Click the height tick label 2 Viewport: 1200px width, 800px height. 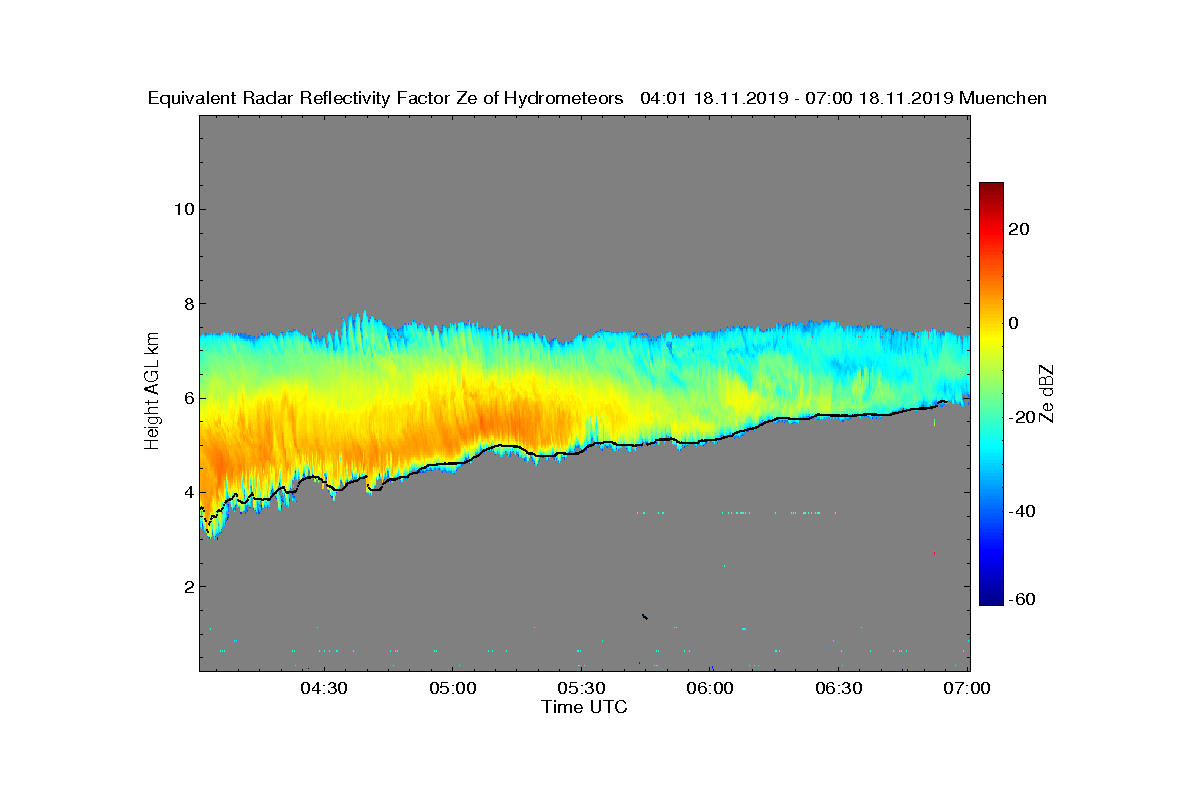(x=188, y=586)
